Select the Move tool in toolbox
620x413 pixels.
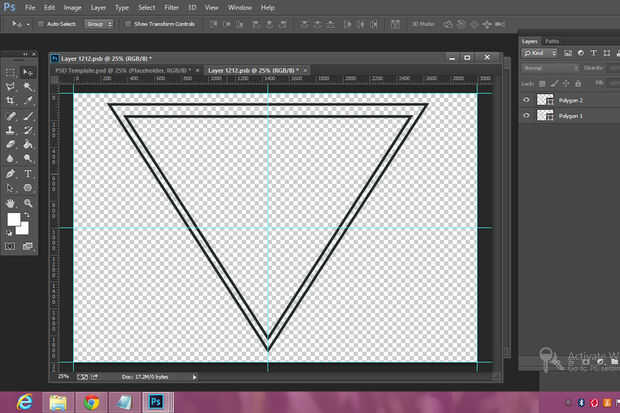(28, 72)
